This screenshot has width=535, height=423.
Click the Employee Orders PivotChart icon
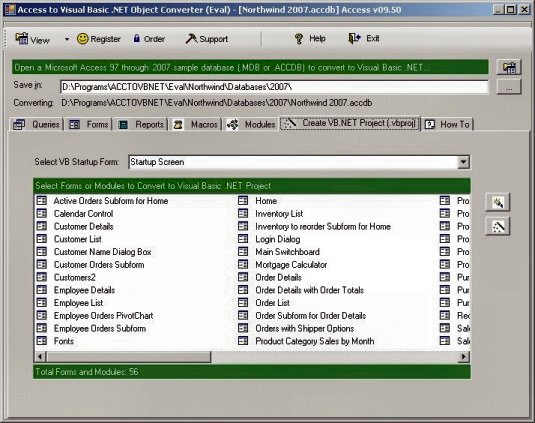tap(42, 315)
